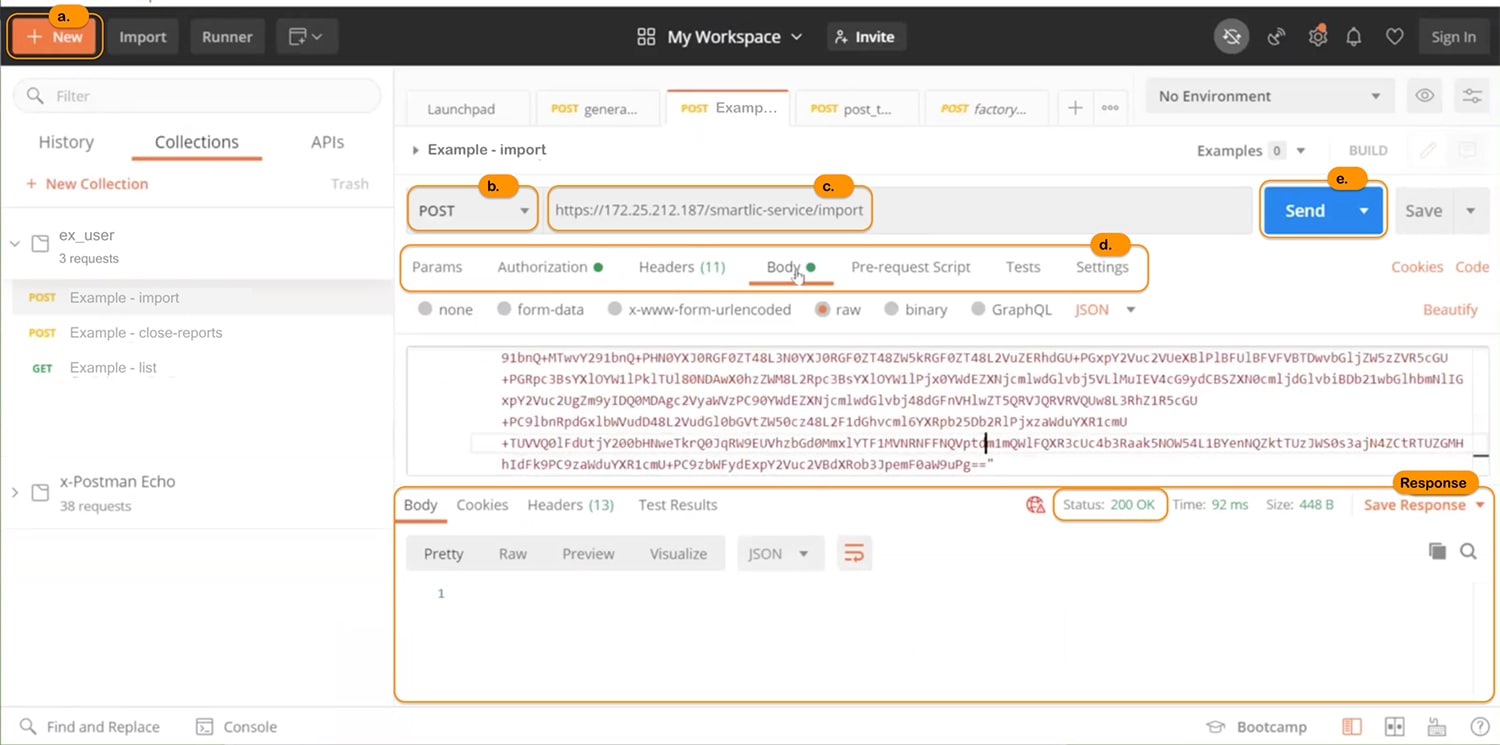Viewport: 1500px width, 745px height.
Task: Click the heart icon
Action: coord(1394,37)
